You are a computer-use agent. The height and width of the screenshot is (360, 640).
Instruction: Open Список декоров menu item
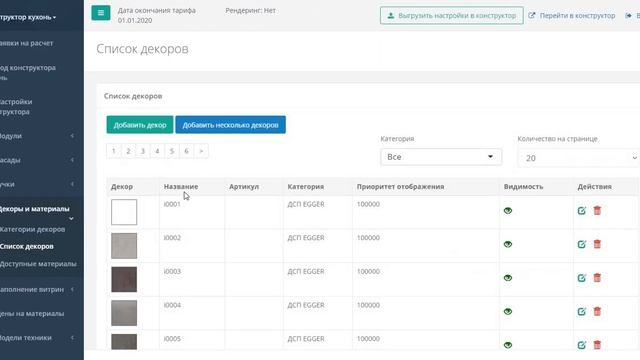click(x=27, y=247)
